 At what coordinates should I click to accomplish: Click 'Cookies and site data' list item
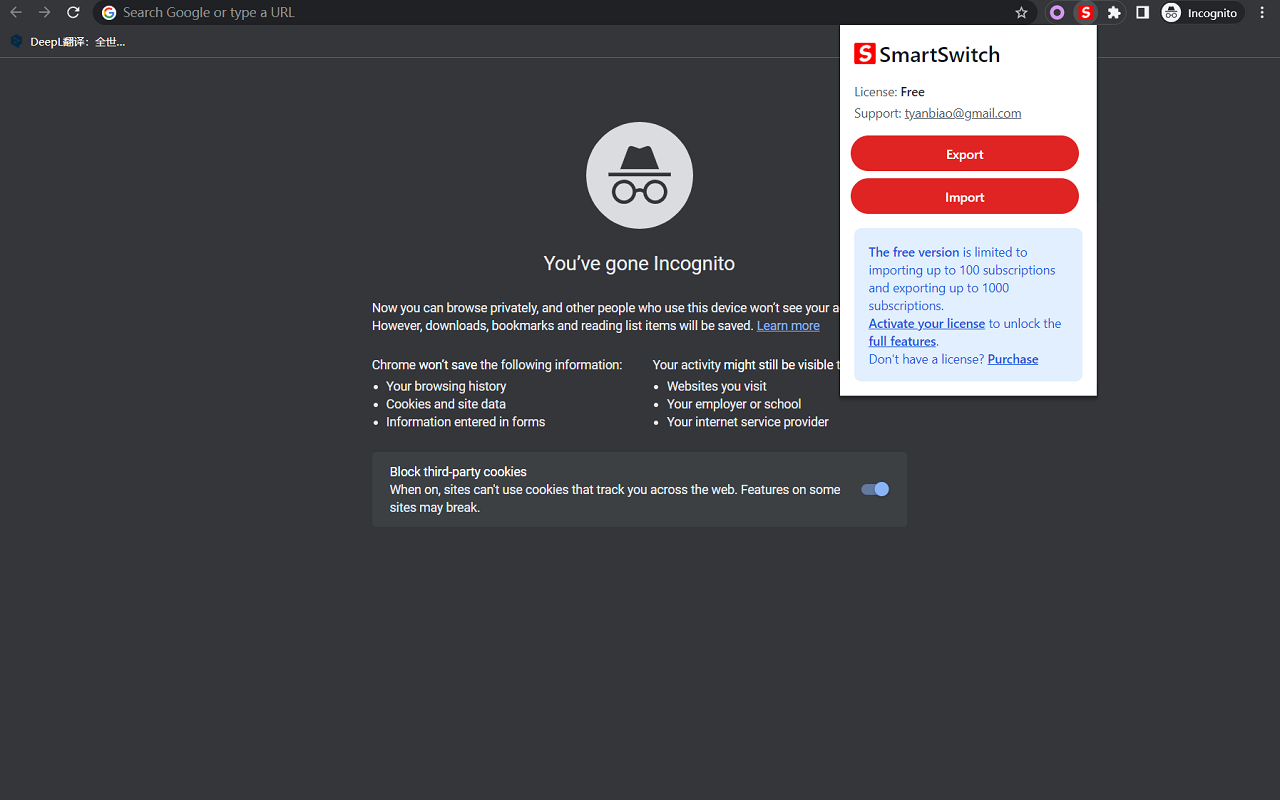(446, 404)
